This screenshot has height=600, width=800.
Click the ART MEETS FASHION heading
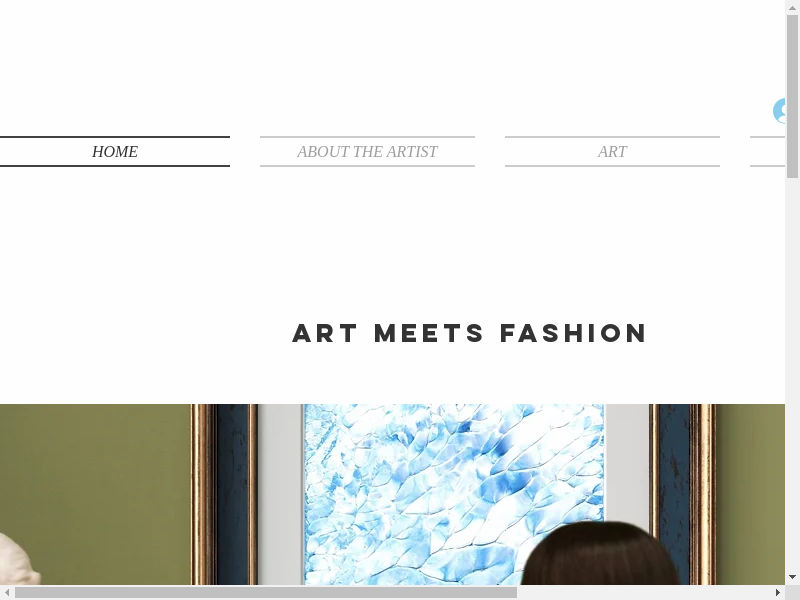470,333
